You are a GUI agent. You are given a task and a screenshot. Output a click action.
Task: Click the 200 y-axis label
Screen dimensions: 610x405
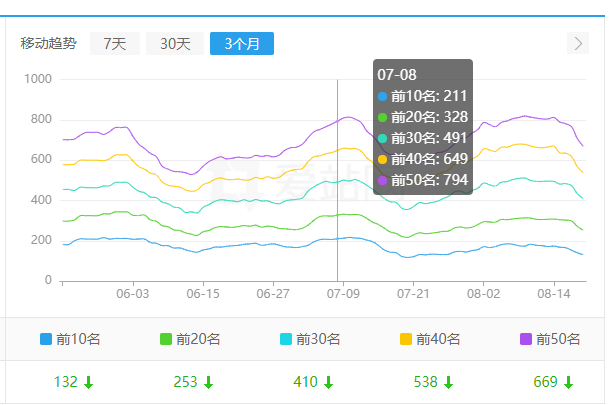pyautogui.click(x=41, y=240)
